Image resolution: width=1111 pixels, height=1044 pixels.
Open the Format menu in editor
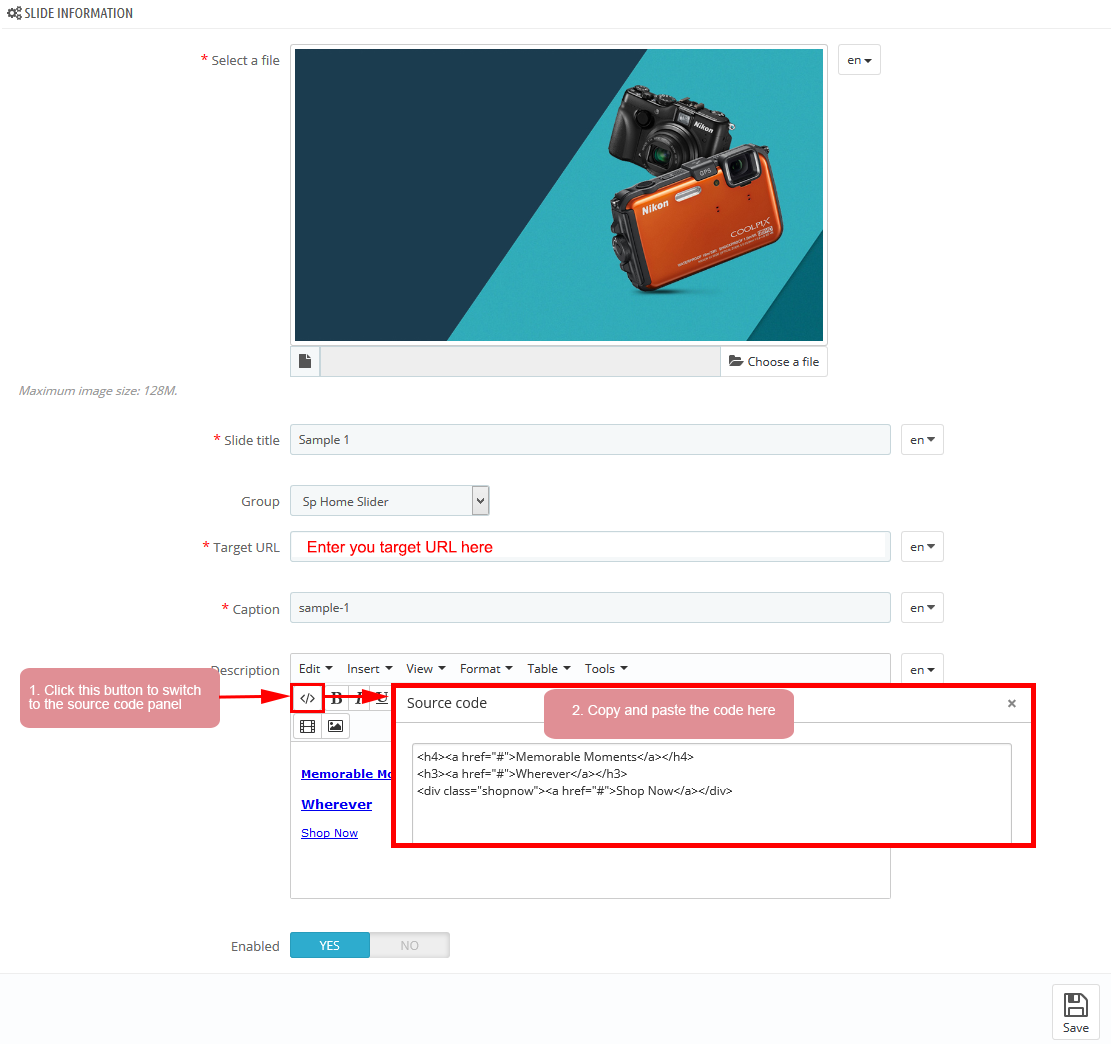486,669
